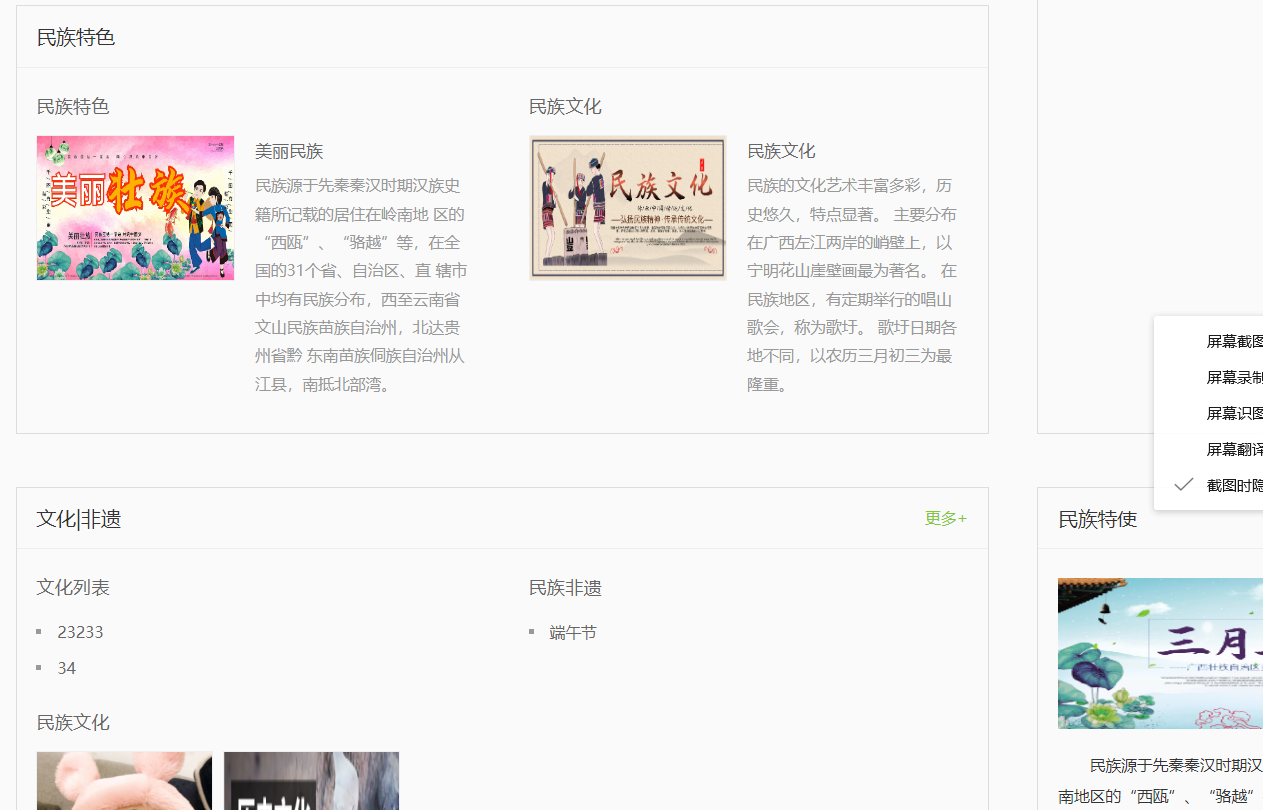Click the 民族特使 panel heading
Viewport: 1263px width, 810px height.
click(x=1097, y=519)
